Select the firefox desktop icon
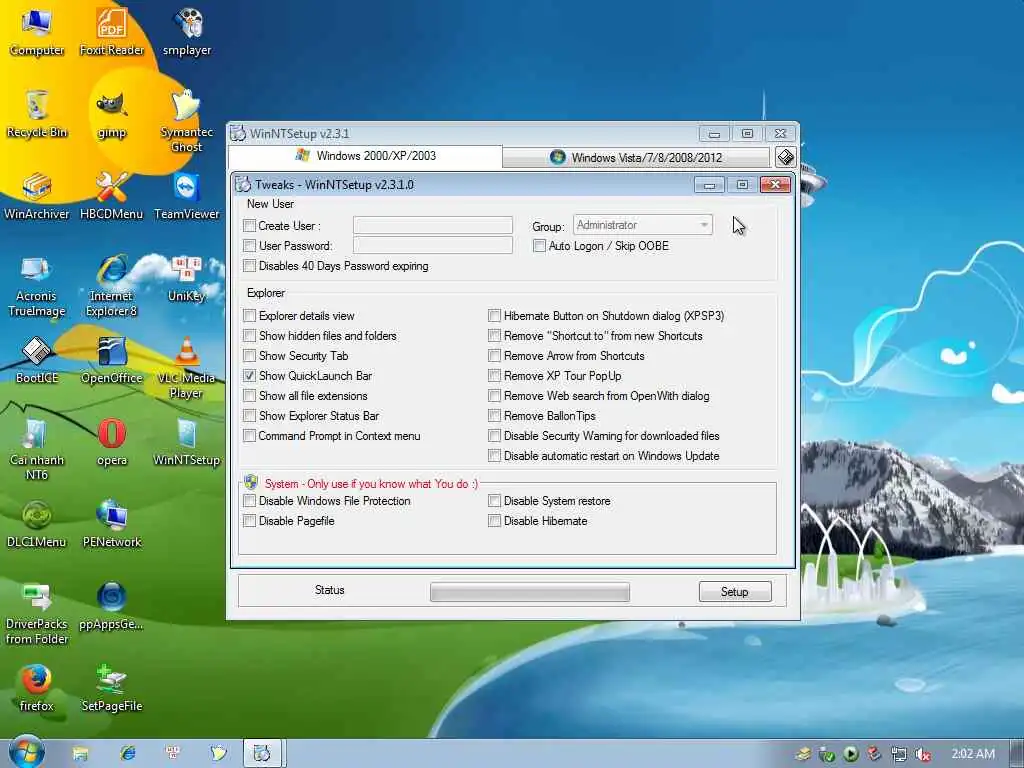Image resolution: width=1024 pixels, height=768 pixels. coord(37,688)
